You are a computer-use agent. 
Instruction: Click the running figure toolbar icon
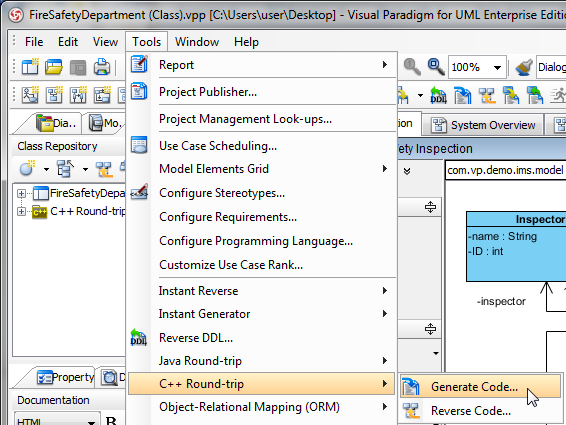pyautogui.click(x=558, y=95)
